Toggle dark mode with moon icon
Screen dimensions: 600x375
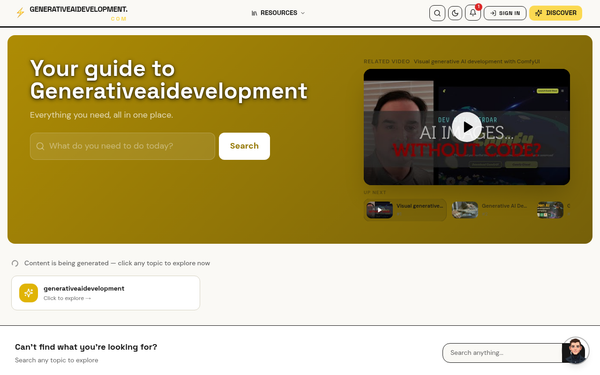point(455,13)
